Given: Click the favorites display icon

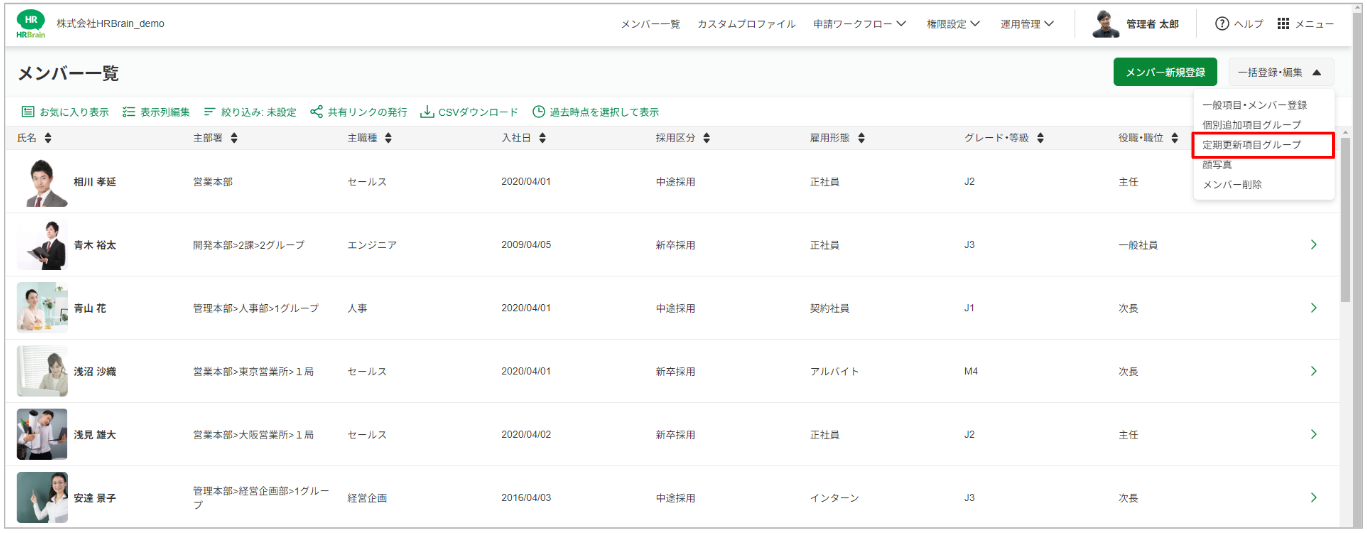Looking at the screenshot, I should [x=28, y=112].
